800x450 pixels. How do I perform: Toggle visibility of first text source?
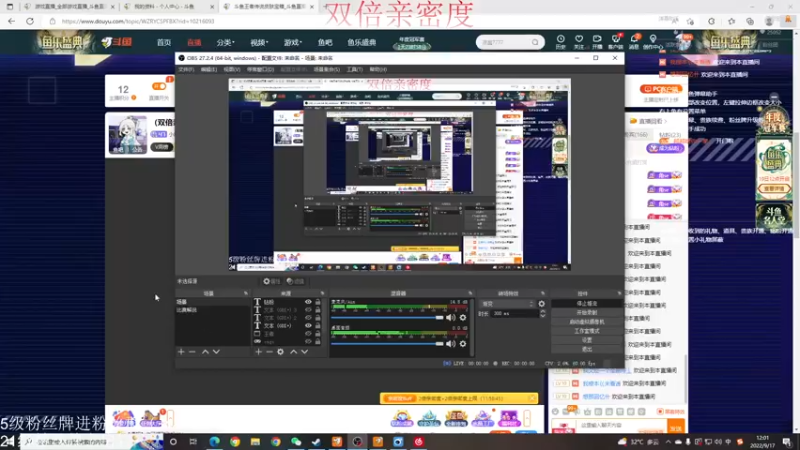[x=308, y=302]
